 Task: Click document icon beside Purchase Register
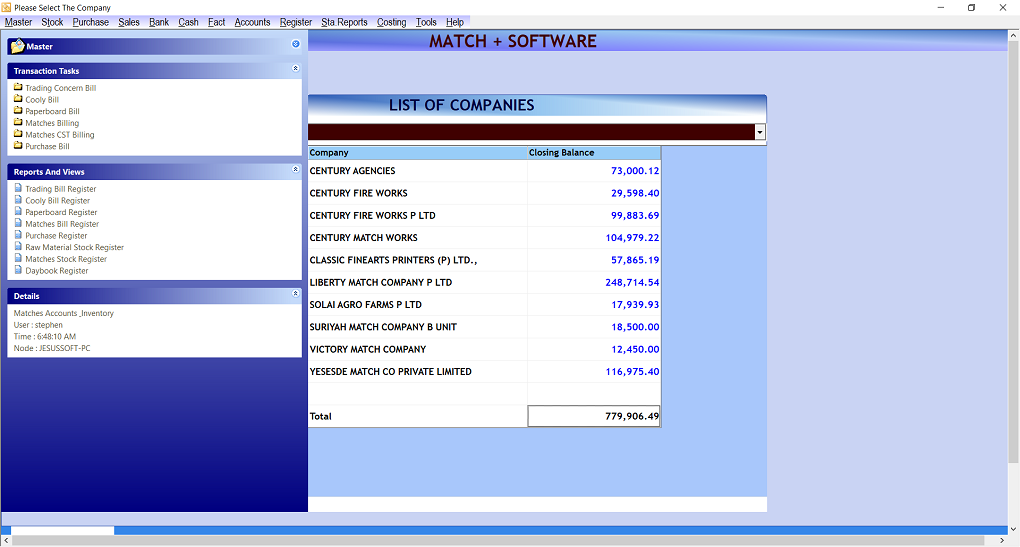click(x=18, y=235)
